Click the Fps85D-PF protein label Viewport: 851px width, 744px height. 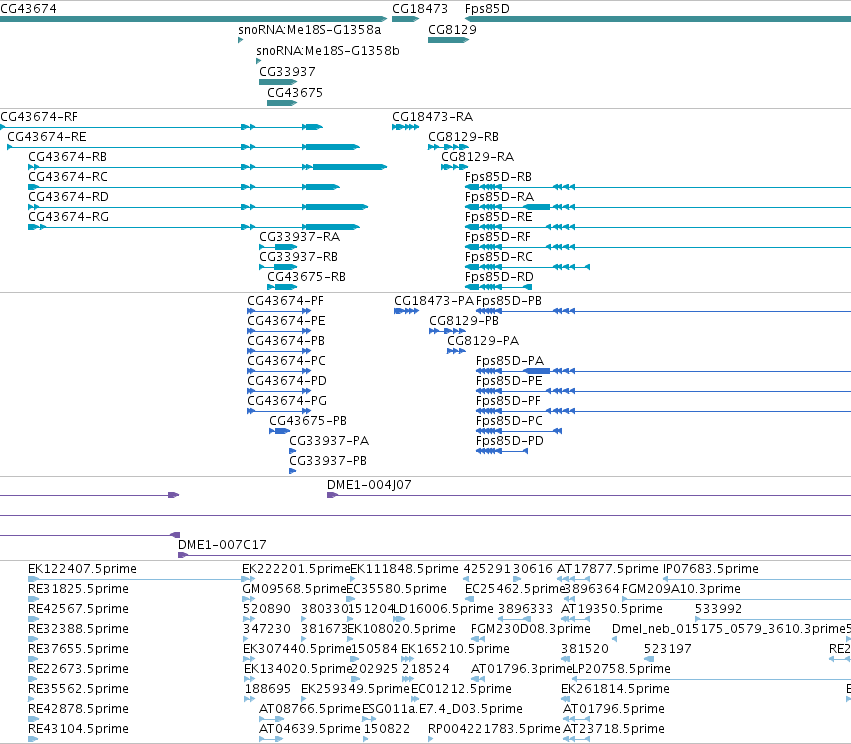click(x=509, y=401)
